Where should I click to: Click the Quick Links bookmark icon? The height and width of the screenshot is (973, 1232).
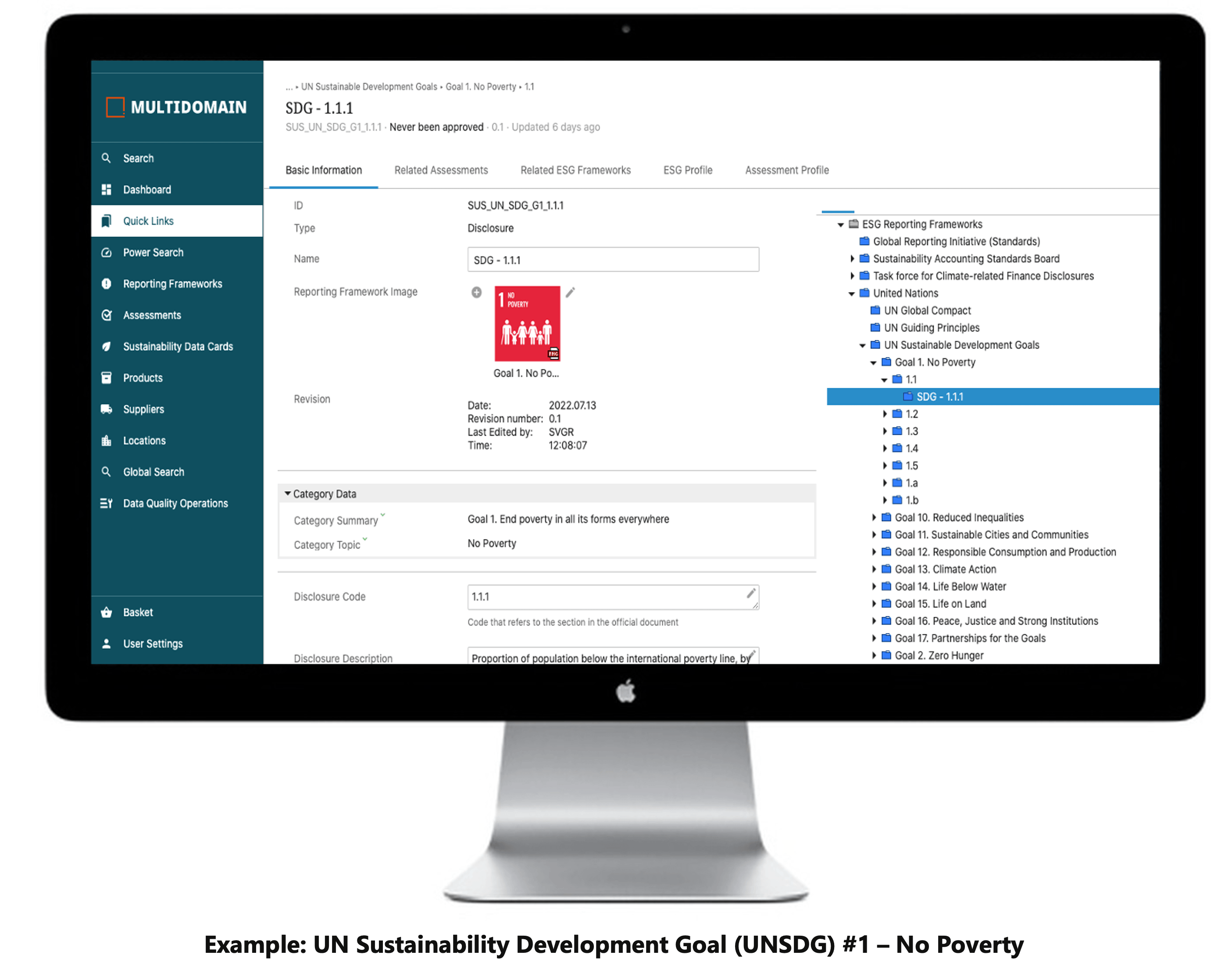[106, 221]
